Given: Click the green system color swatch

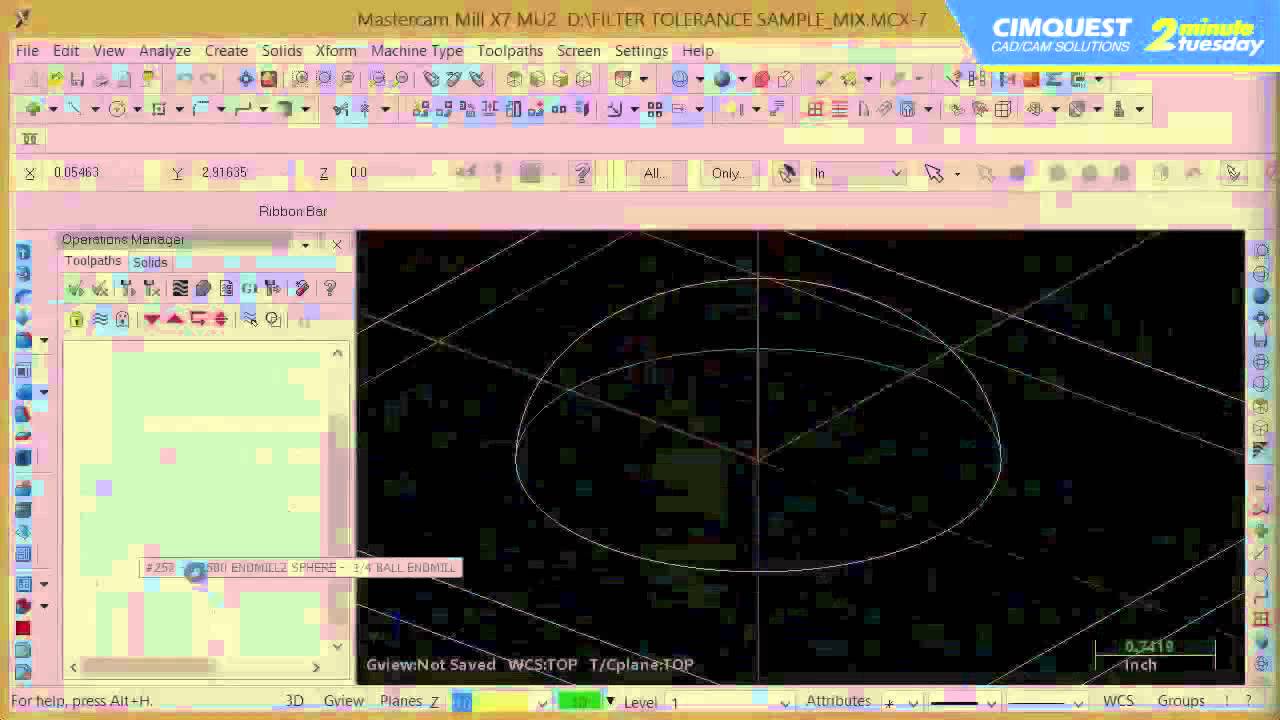Looking at the screenshot, I should point(580,701).
